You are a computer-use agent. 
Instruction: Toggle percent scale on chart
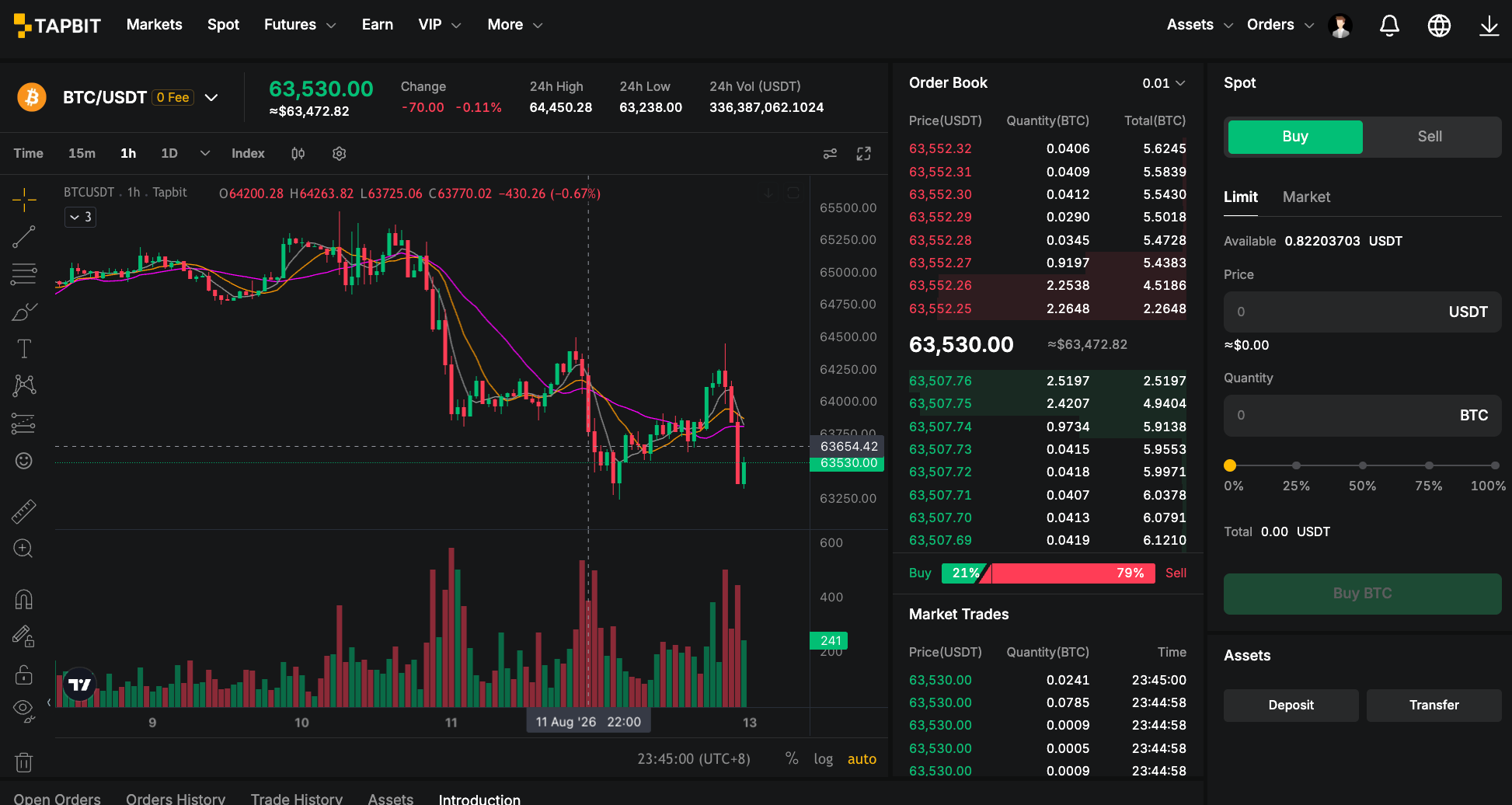[x=792, y=758]
